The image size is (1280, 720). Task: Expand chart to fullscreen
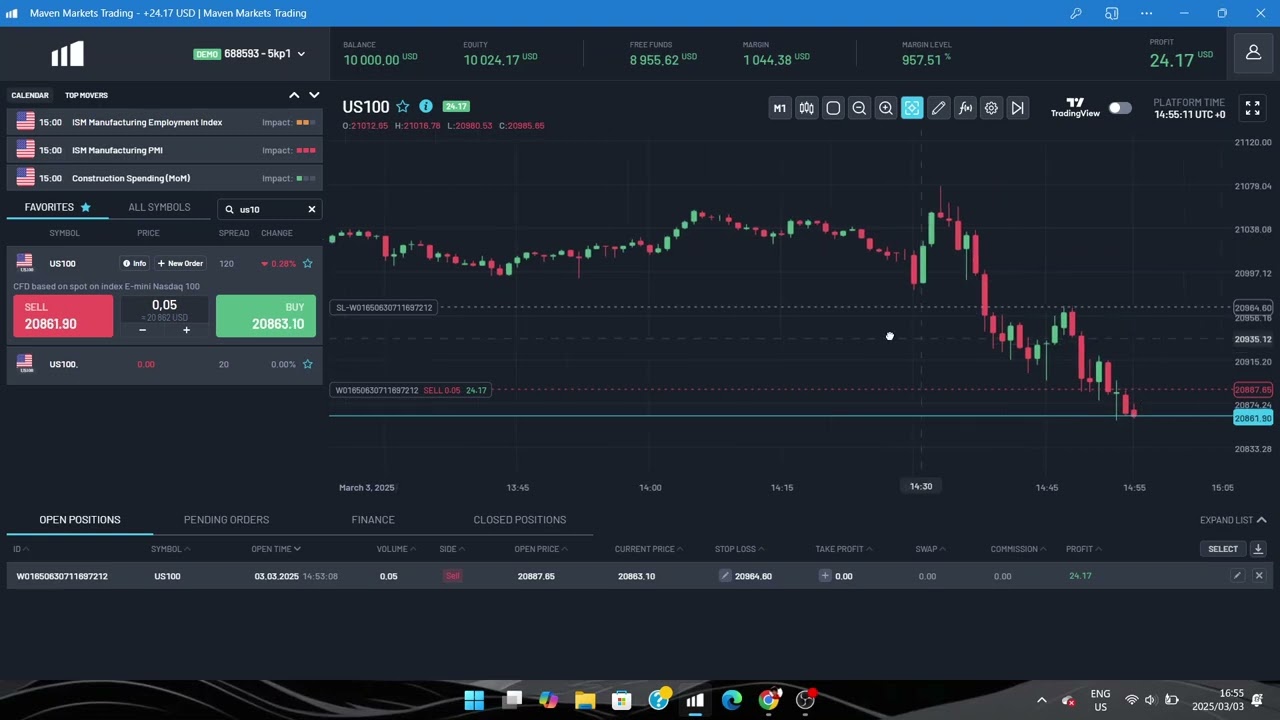[1252, 108]
